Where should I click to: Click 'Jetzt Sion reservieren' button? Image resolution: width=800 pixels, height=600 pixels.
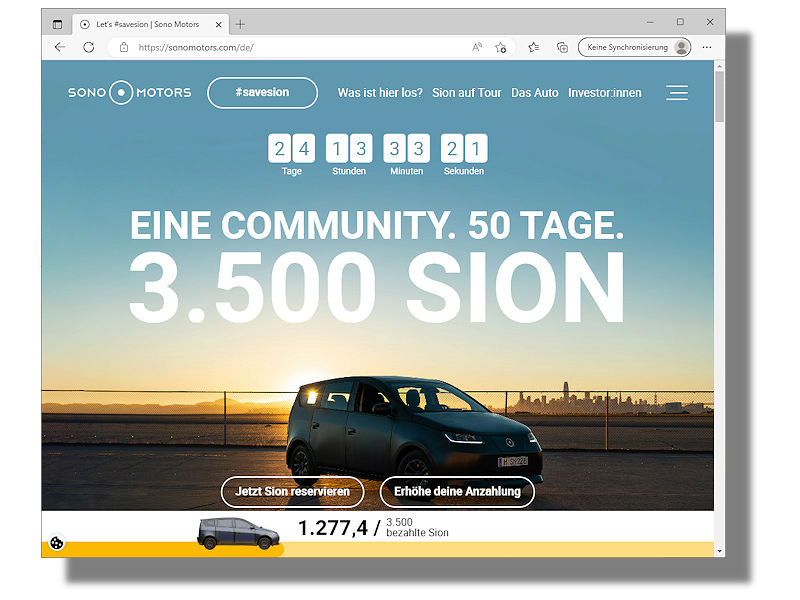pos(292,491)
